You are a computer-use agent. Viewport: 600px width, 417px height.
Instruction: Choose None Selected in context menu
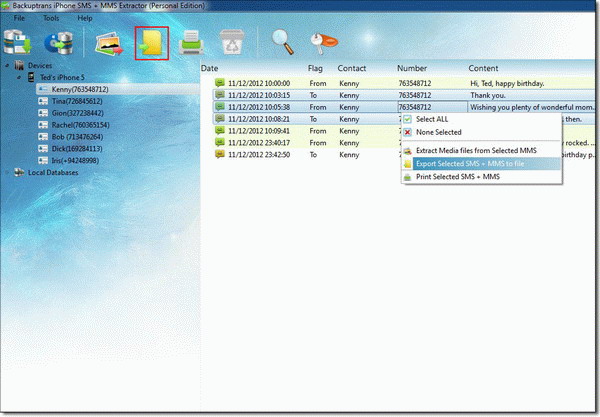pyautogui.click(x=481, y=132)
